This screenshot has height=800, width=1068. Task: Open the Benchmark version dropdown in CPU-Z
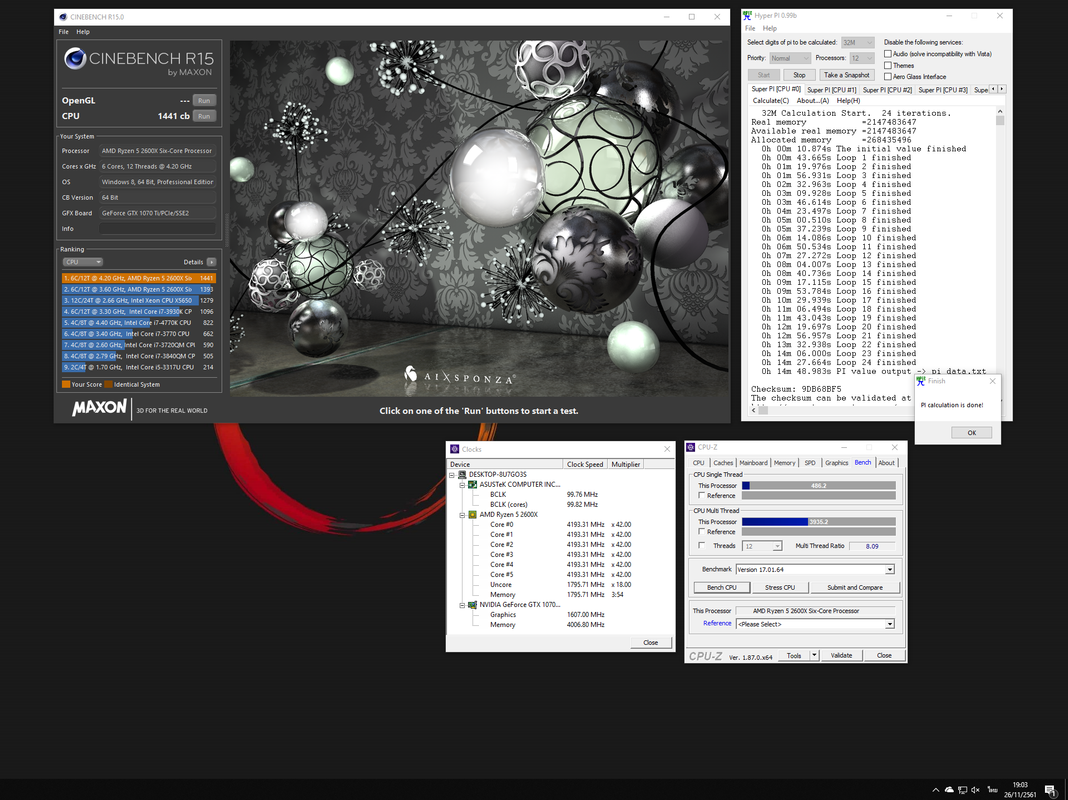[815, 569]
